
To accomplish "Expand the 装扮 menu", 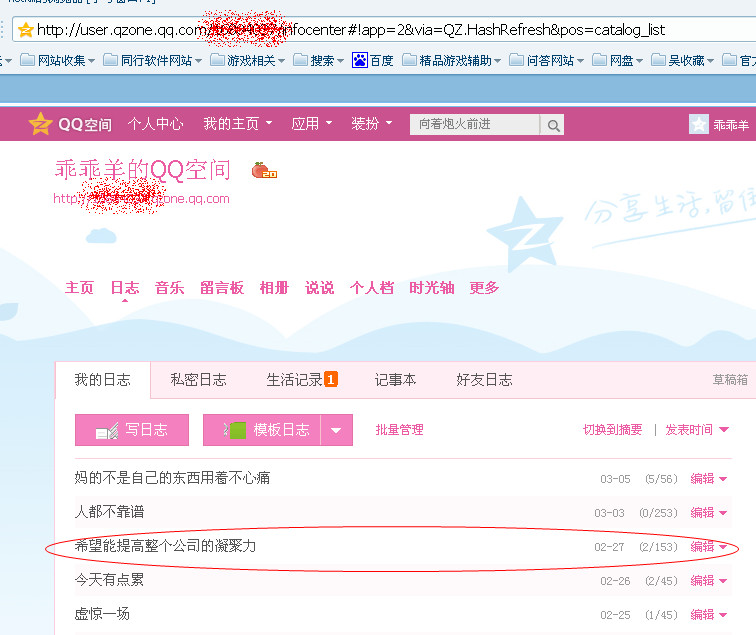I will 371,124.
